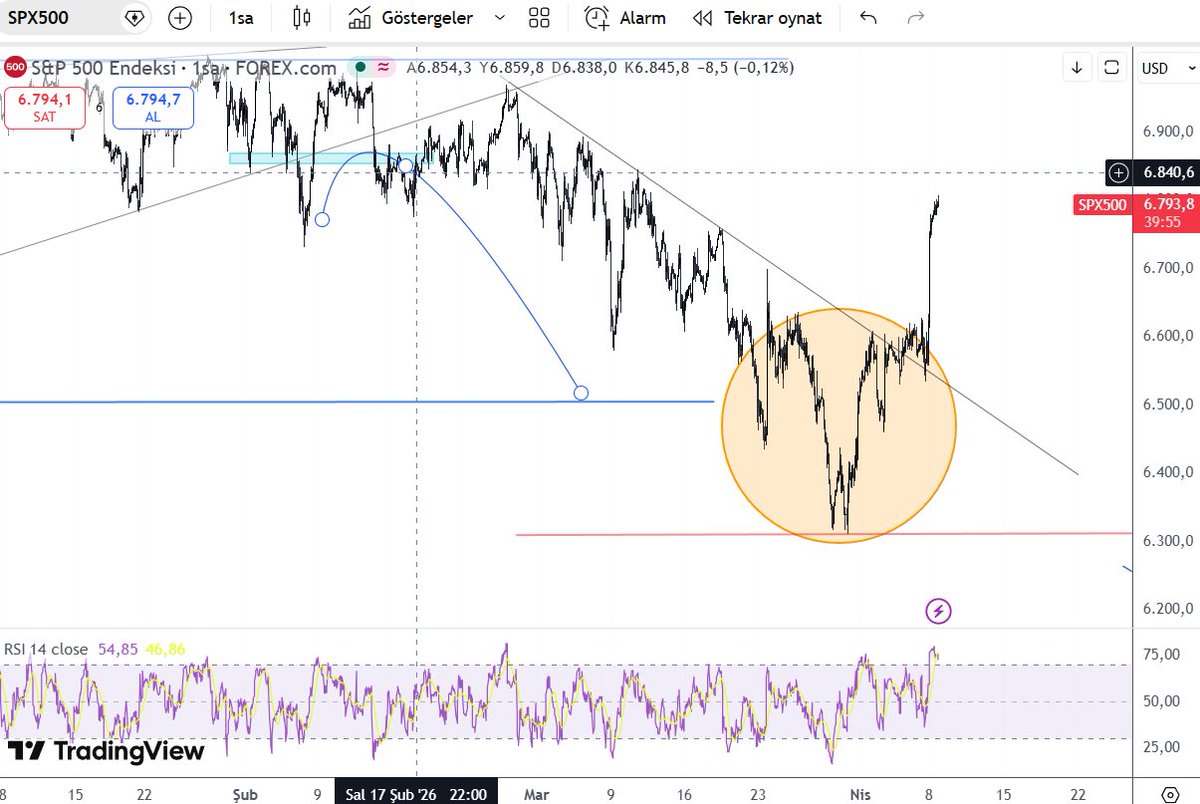Click the redo arrow icon
The image size is (1200, 804).
pyautogui.click(x=913, y=17)
